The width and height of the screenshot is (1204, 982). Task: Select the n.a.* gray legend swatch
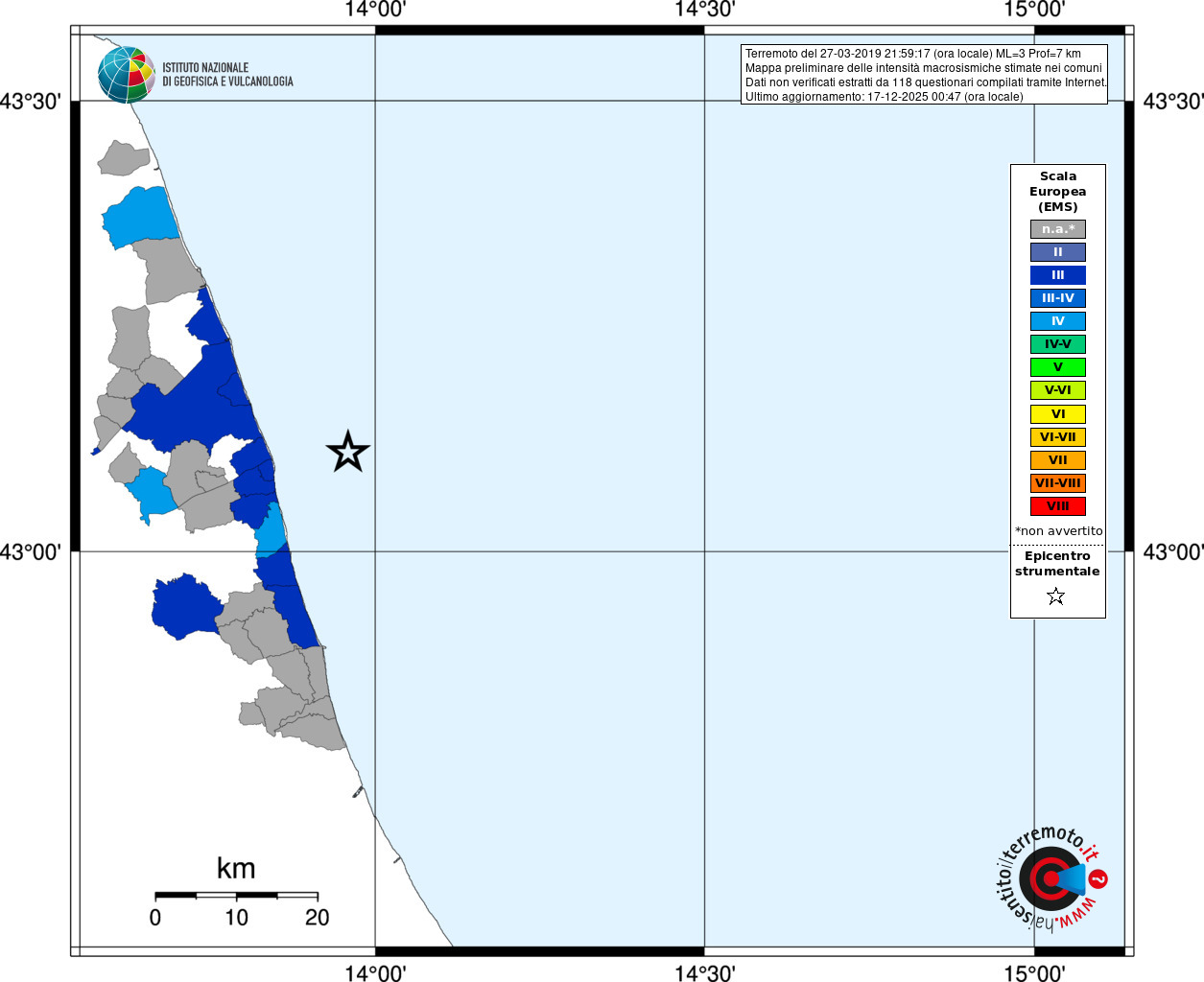click(x=1058, y=229)
